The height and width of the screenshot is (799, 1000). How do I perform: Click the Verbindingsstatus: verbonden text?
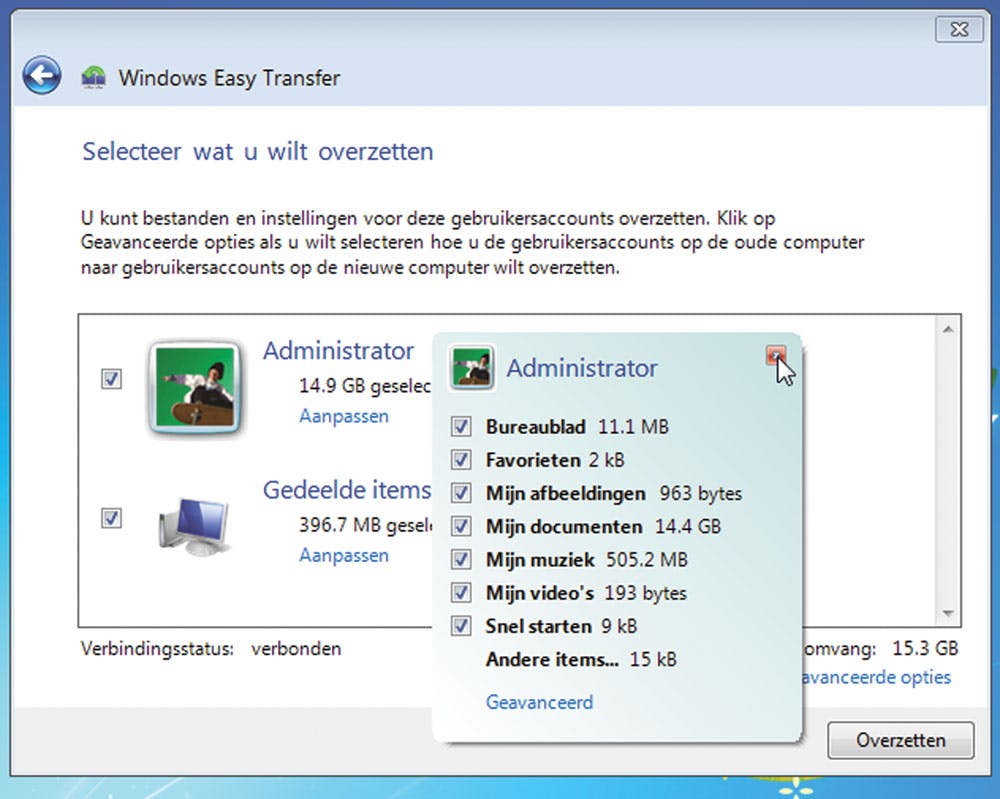(211, 649)
